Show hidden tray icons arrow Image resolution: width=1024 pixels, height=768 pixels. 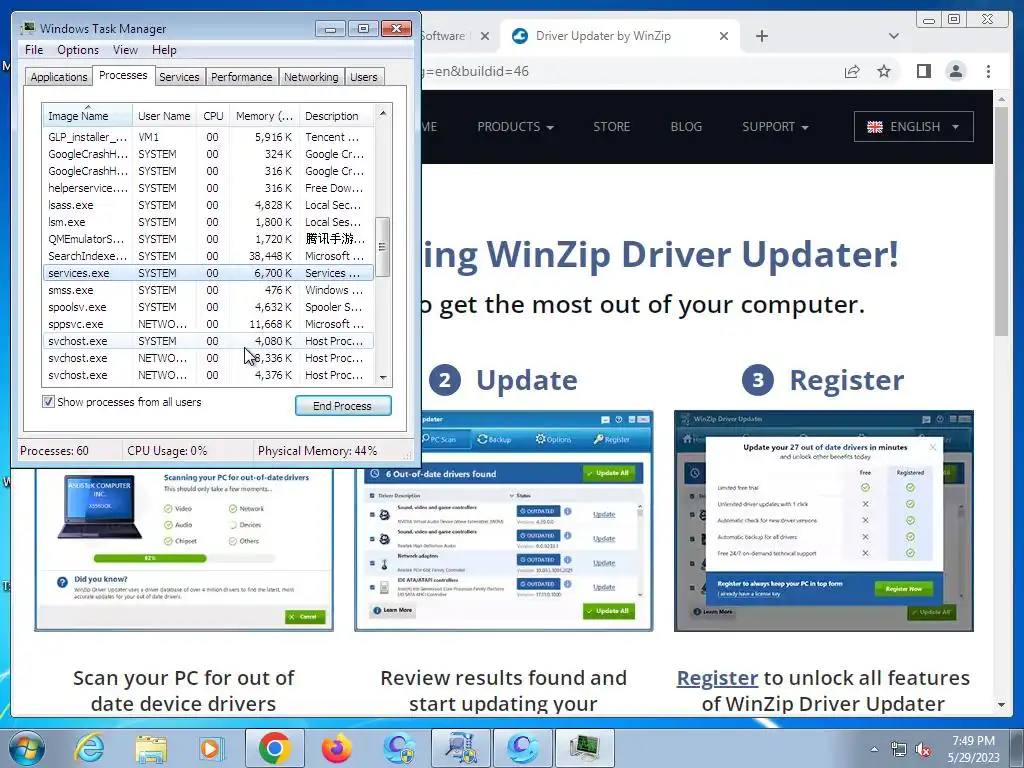874,750
